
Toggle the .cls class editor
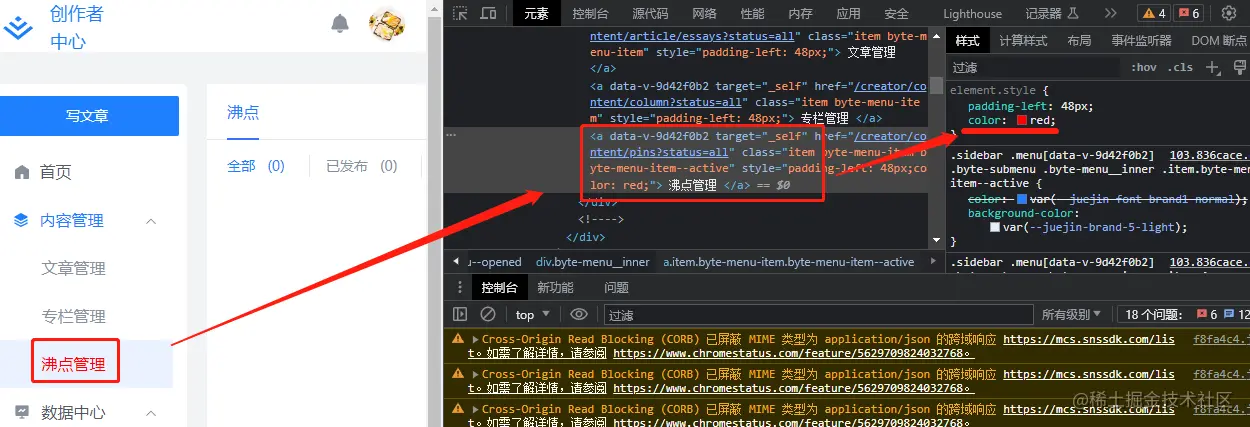1181,67
